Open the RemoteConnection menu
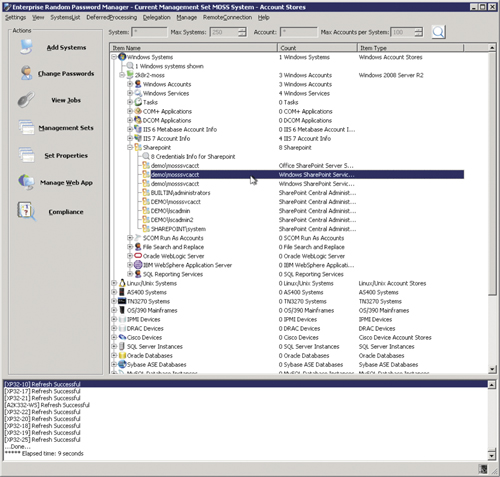This screenshot has width=500, height=477. (227, 17)
